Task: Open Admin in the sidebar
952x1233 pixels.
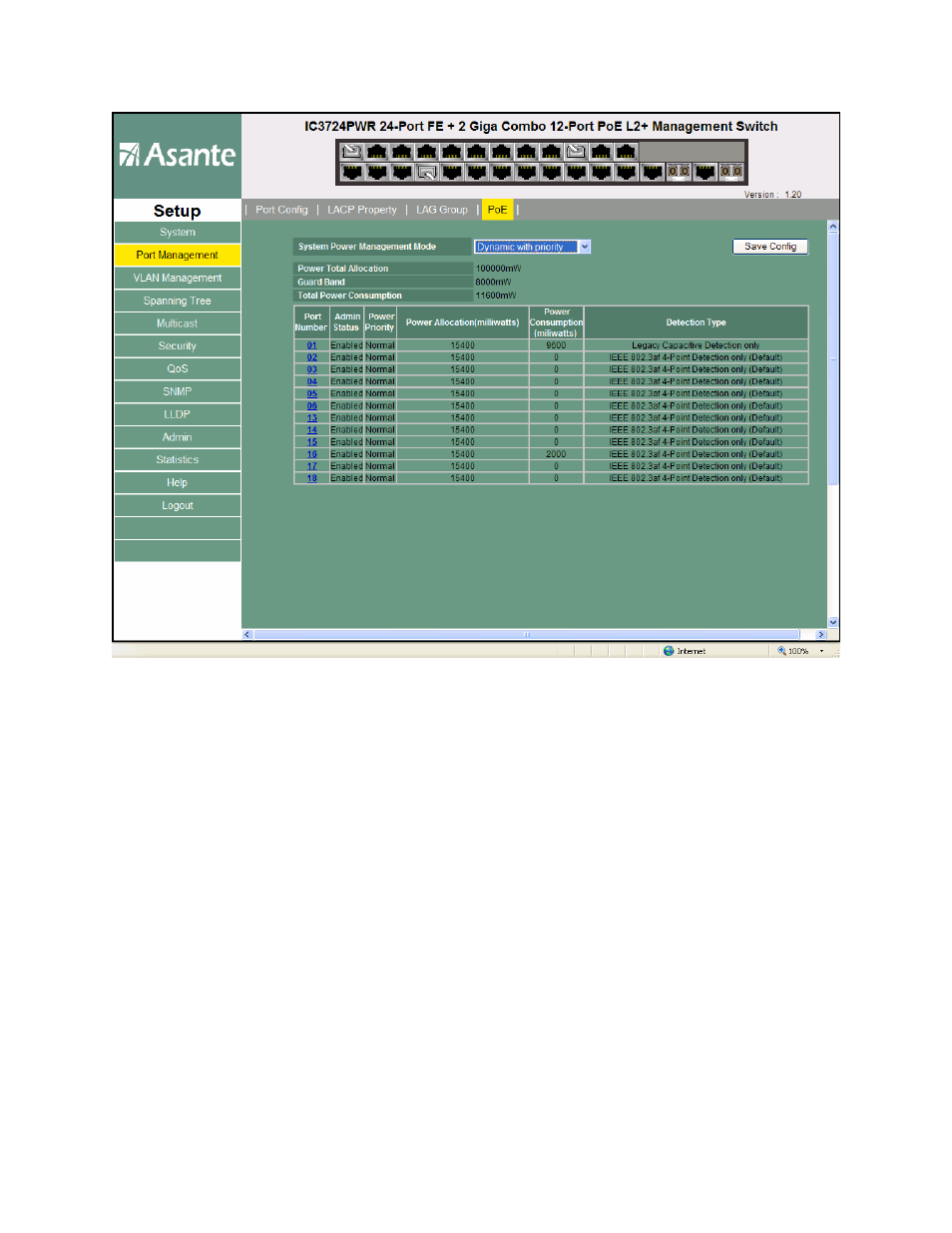Action: [x=178, y=437]
